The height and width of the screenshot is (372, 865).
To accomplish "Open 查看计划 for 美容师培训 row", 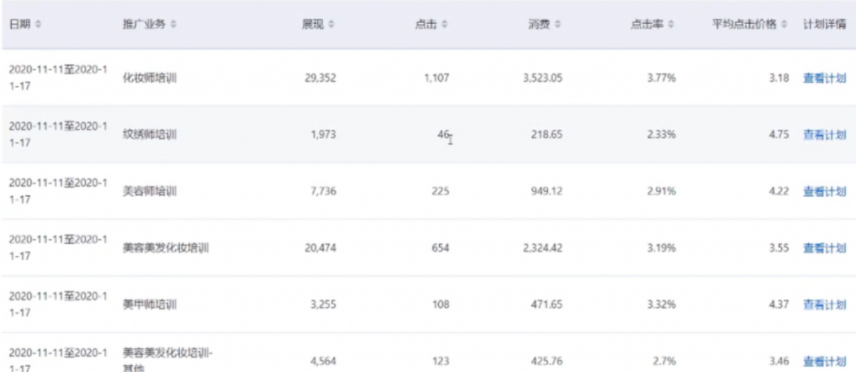I will tap(824, 192).
